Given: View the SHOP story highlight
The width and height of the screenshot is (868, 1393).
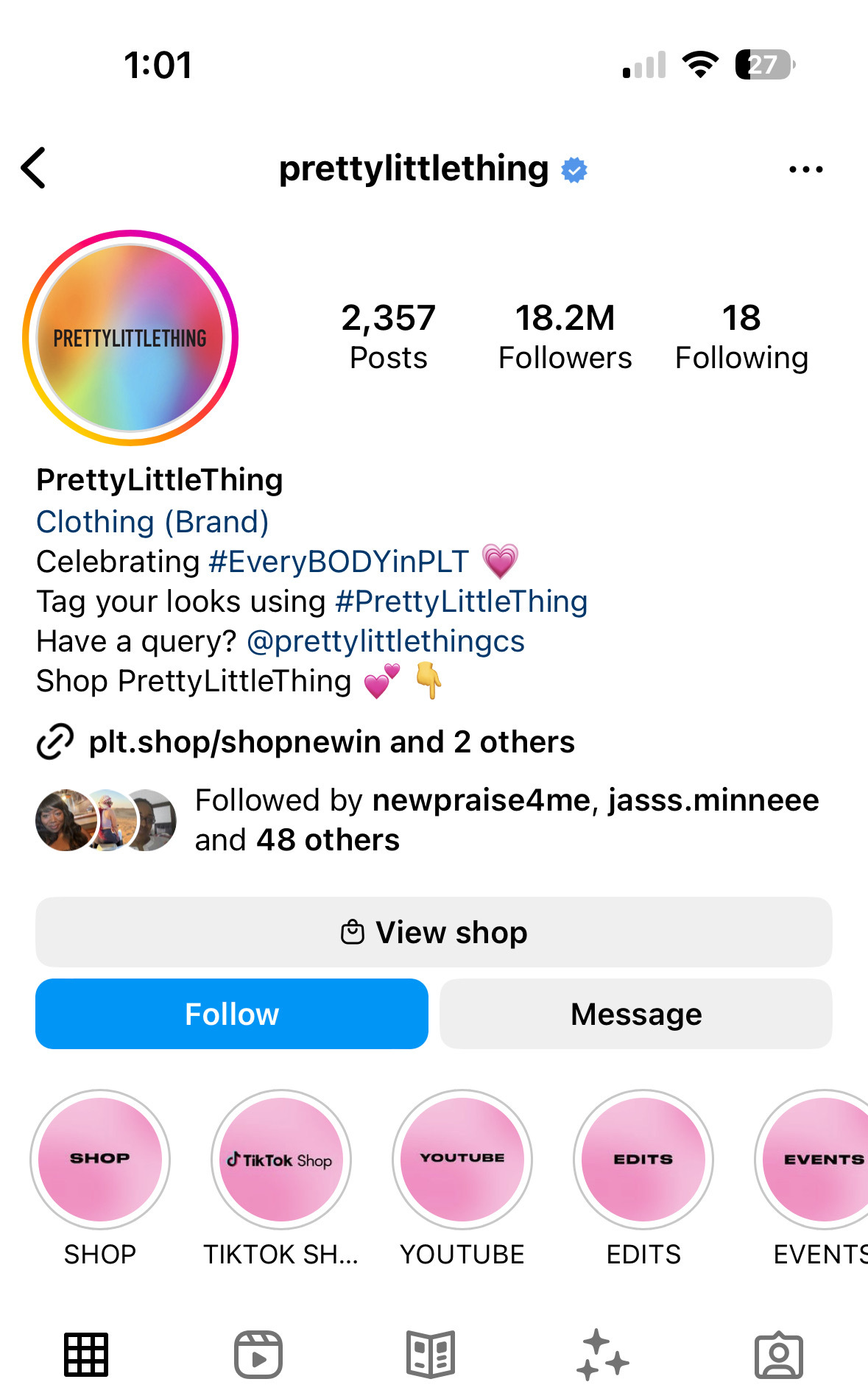Looking at the screenshot, I should click(x=100, y=1160).
